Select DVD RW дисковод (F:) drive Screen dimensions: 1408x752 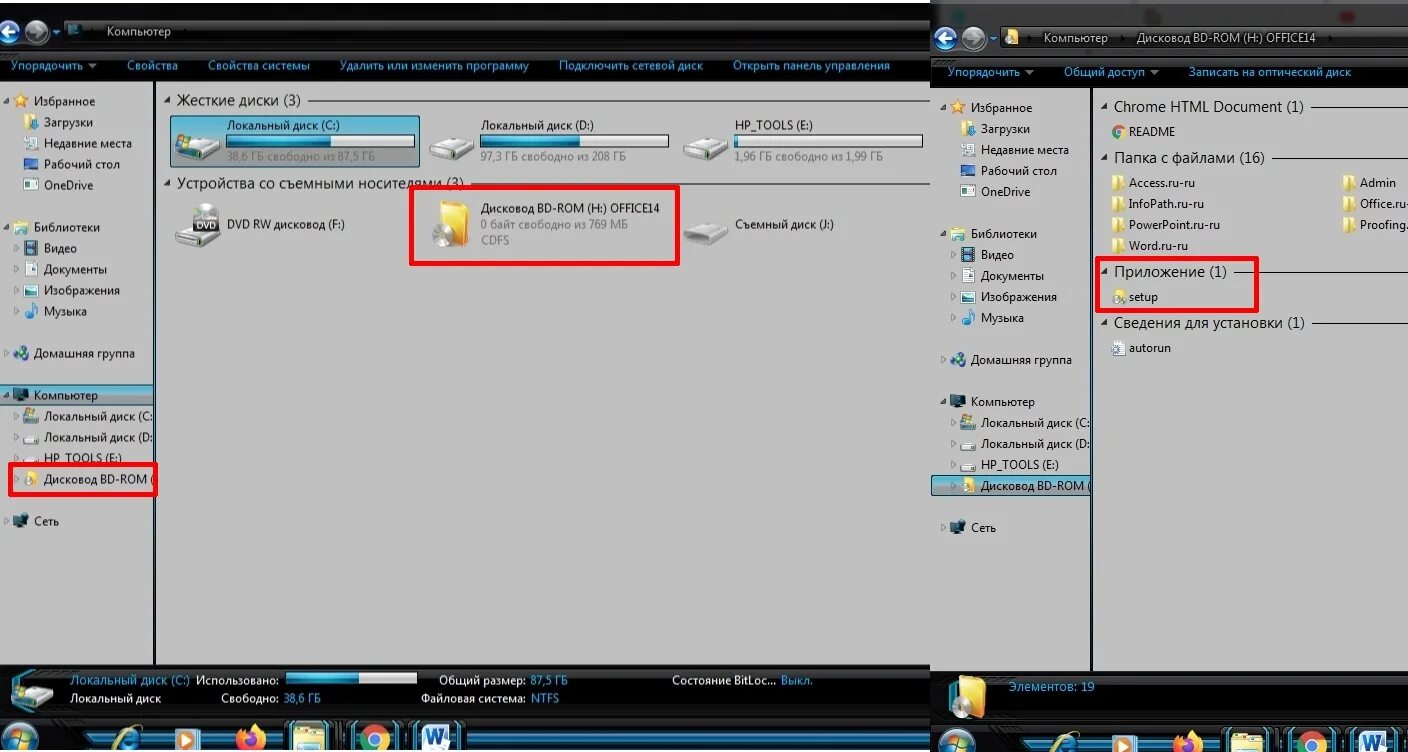pos(260,225)
